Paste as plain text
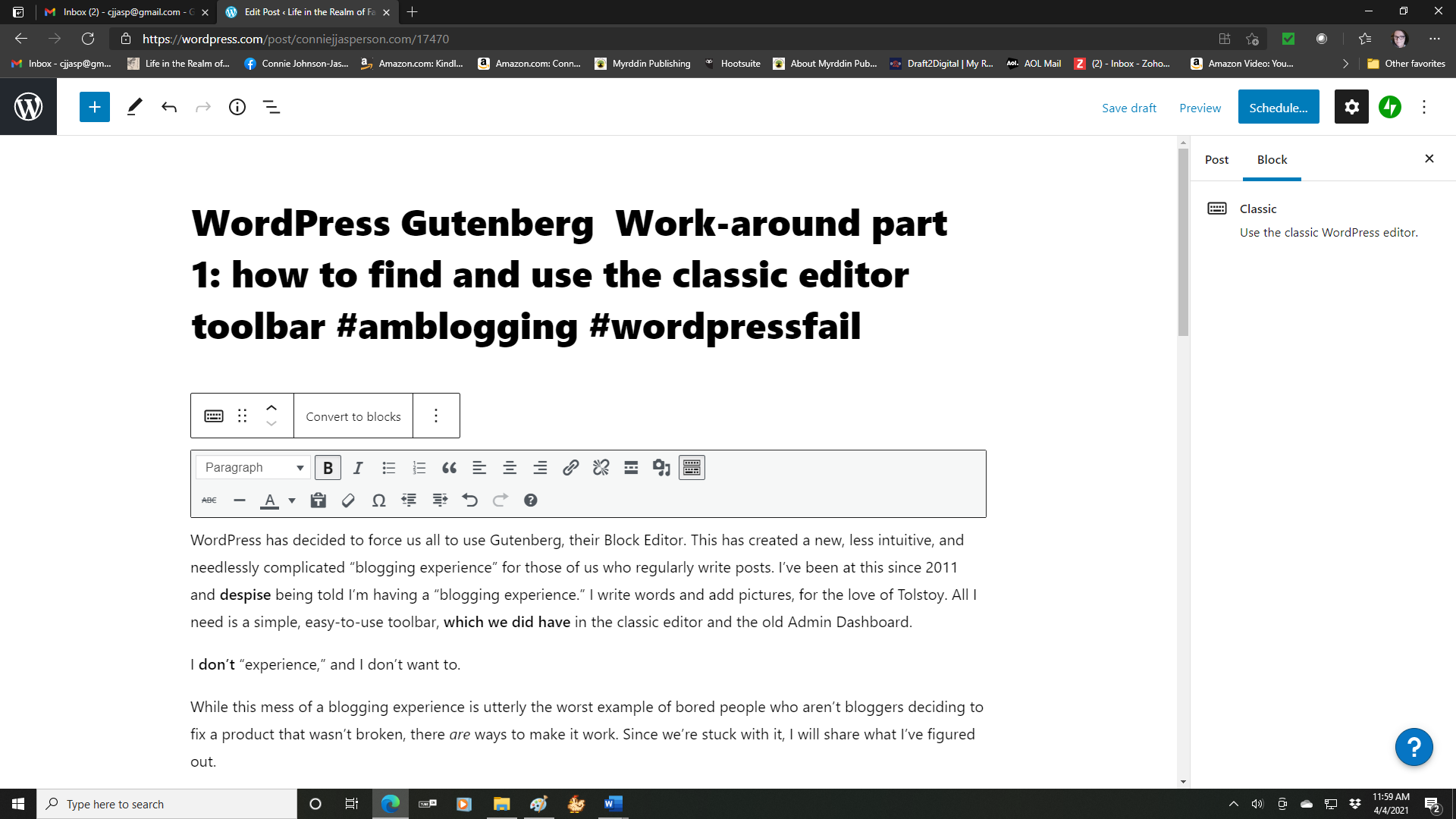The width and height of the screenshot is (1456, 819). tap(318, 500)
